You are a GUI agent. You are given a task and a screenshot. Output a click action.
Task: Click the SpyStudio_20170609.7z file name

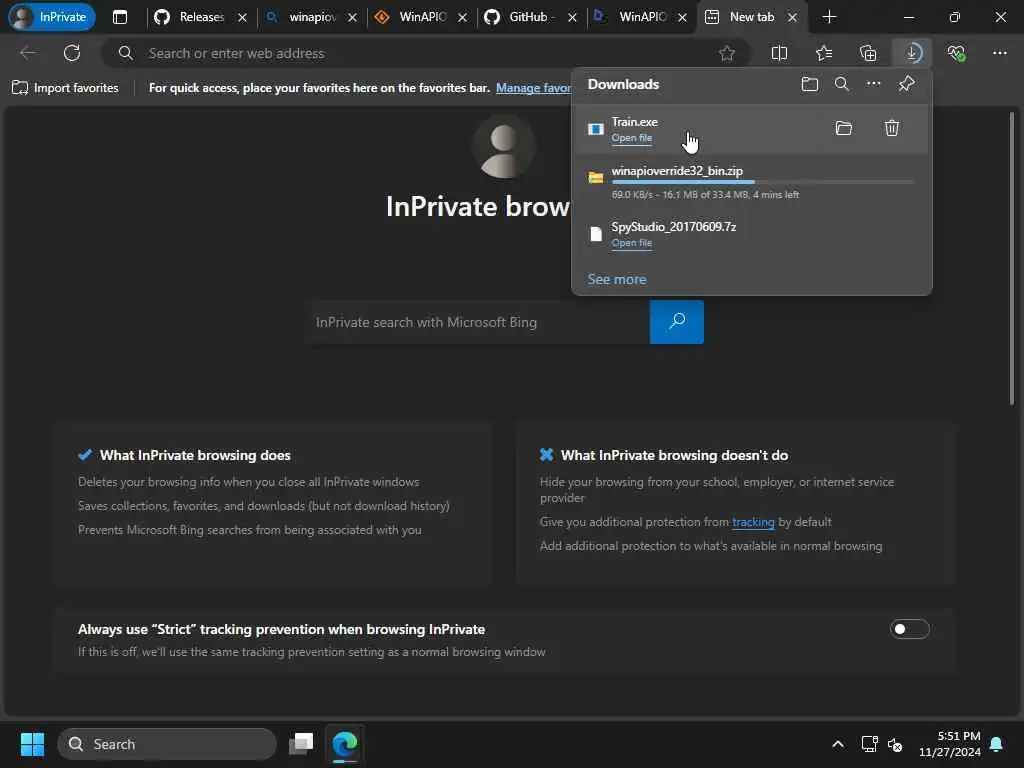[x=673, y=227]
